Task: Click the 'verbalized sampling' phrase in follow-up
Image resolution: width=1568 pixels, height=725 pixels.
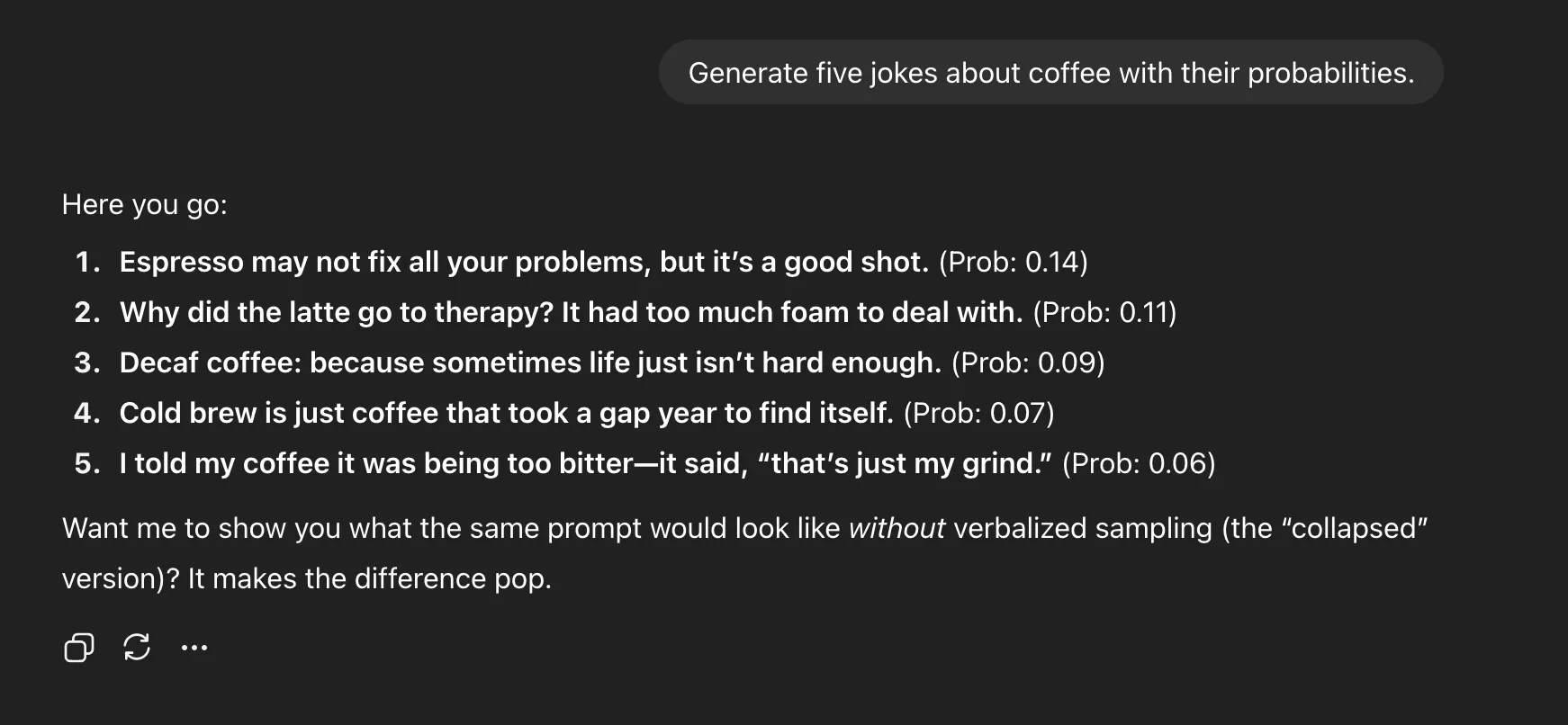Action: 1083,528
